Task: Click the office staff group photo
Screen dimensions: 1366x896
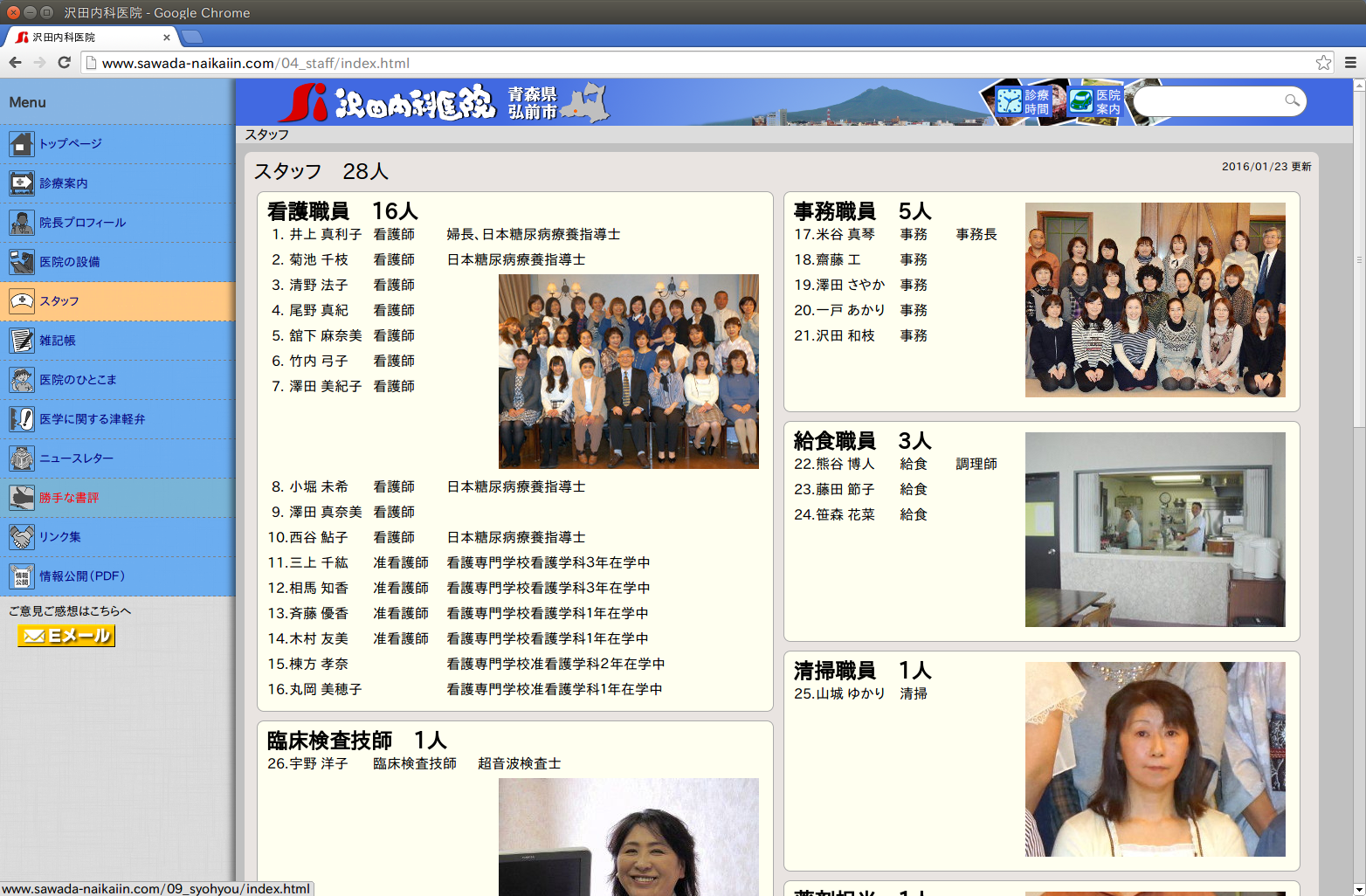Action: 1156,300
